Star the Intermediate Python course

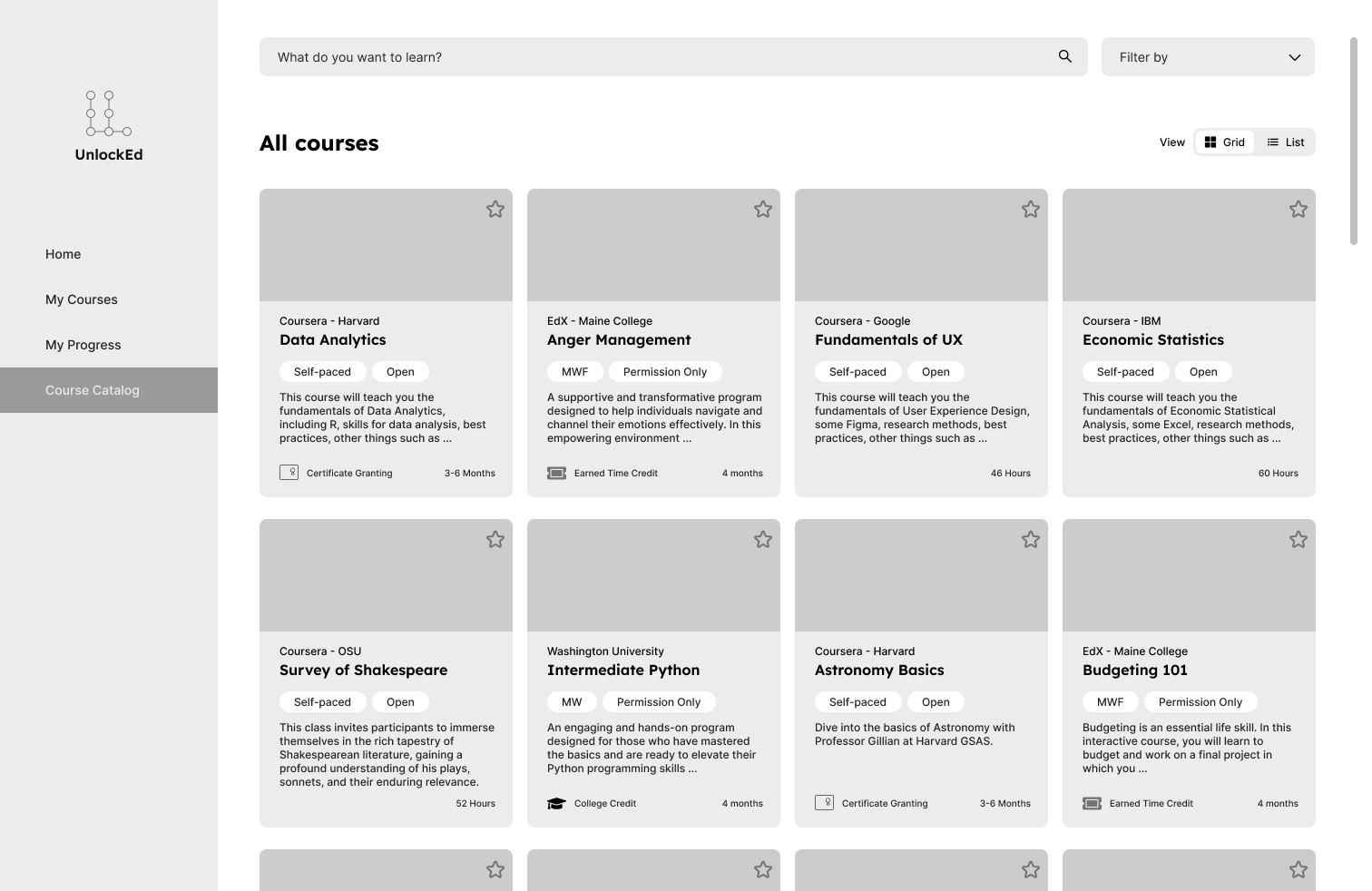pos(763,540)
